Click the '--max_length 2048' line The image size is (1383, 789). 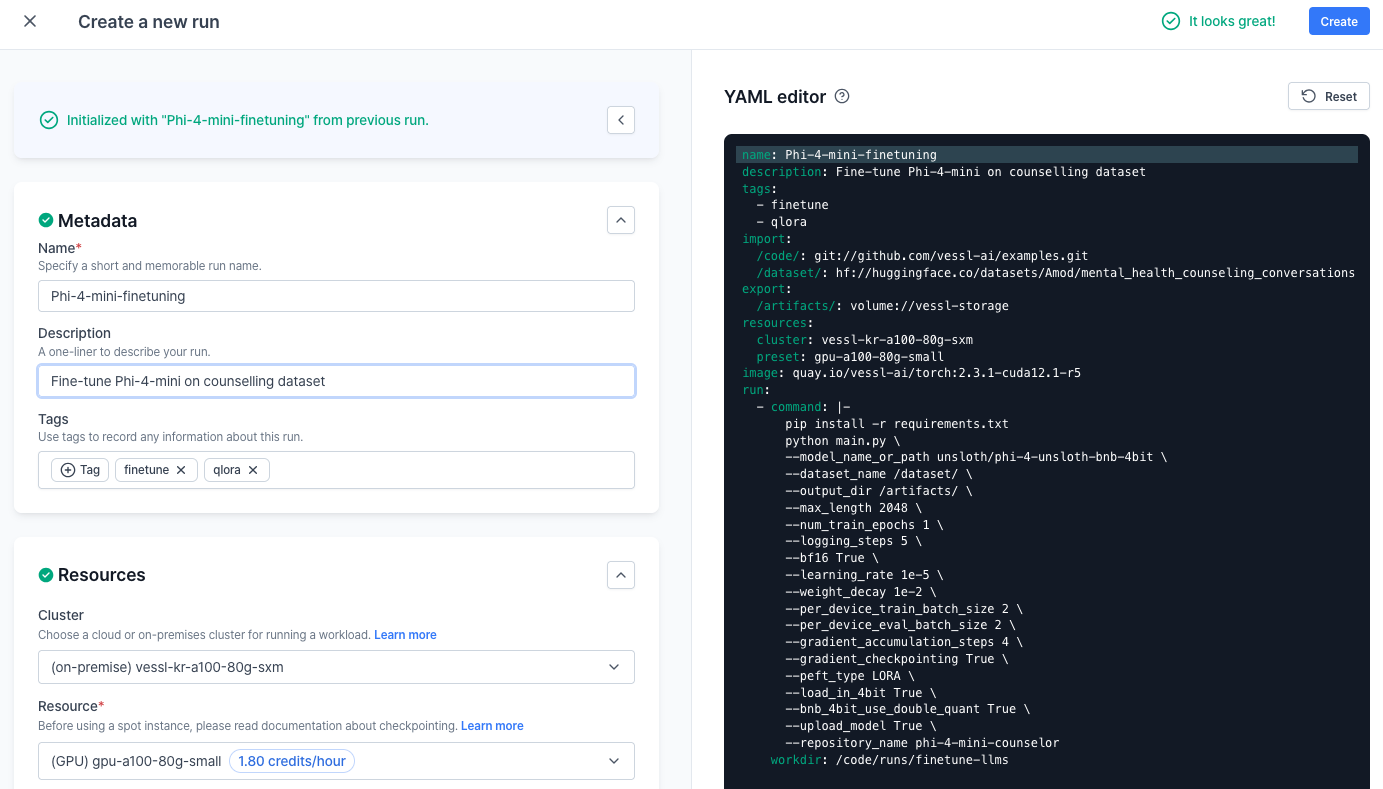[x=853, y=508]
